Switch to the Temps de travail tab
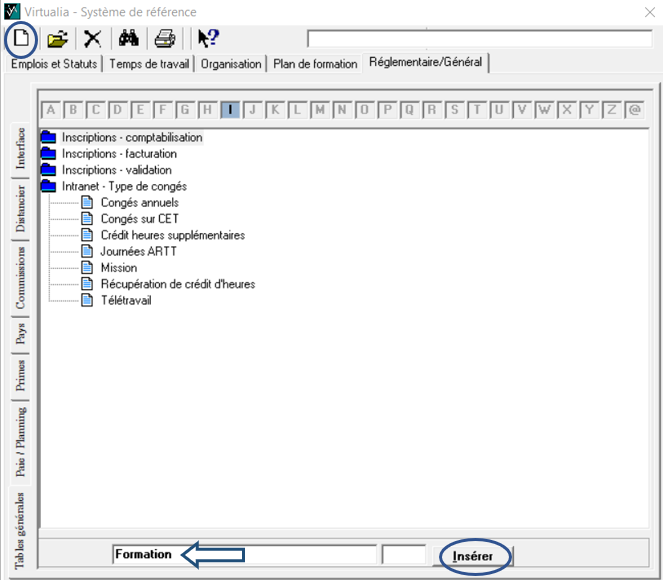Screen dimensions: 663x580 [x=150, y=64]
